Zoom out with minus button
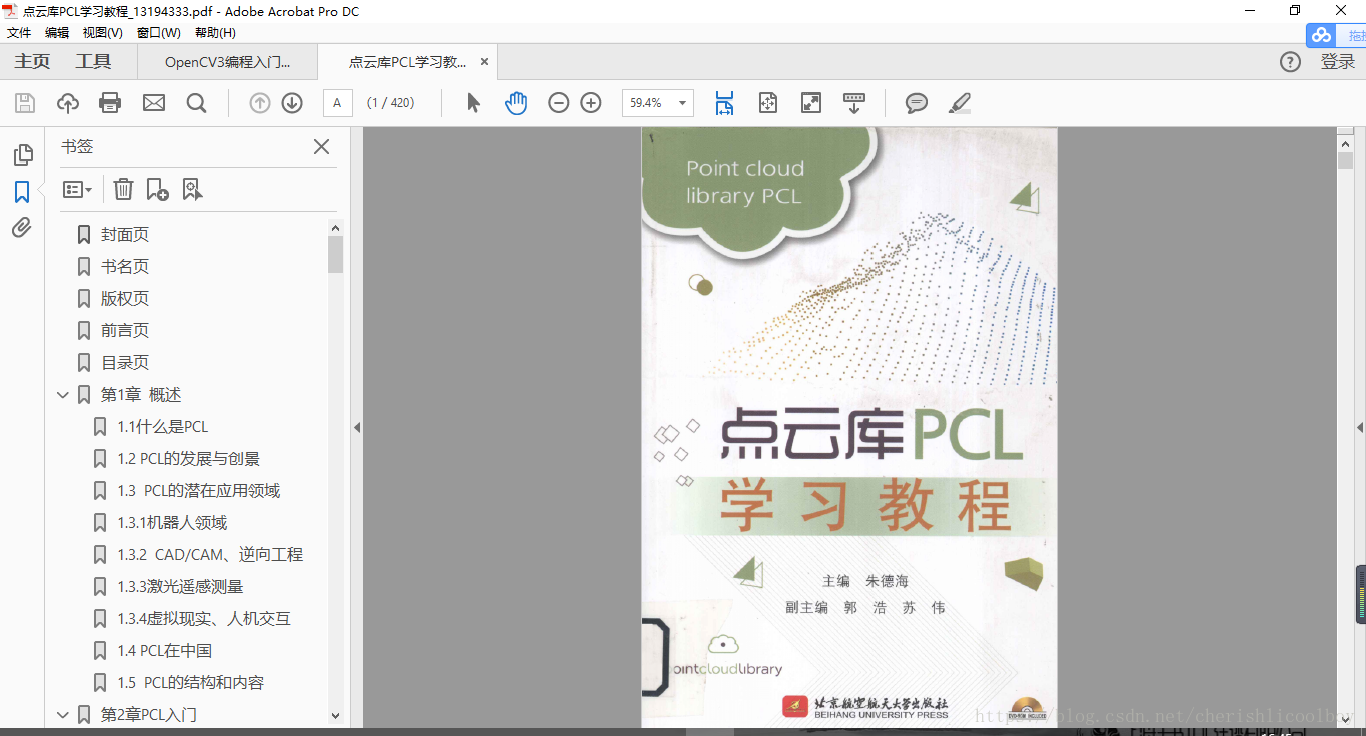The image size is (1366, 736). coord(559,103)
